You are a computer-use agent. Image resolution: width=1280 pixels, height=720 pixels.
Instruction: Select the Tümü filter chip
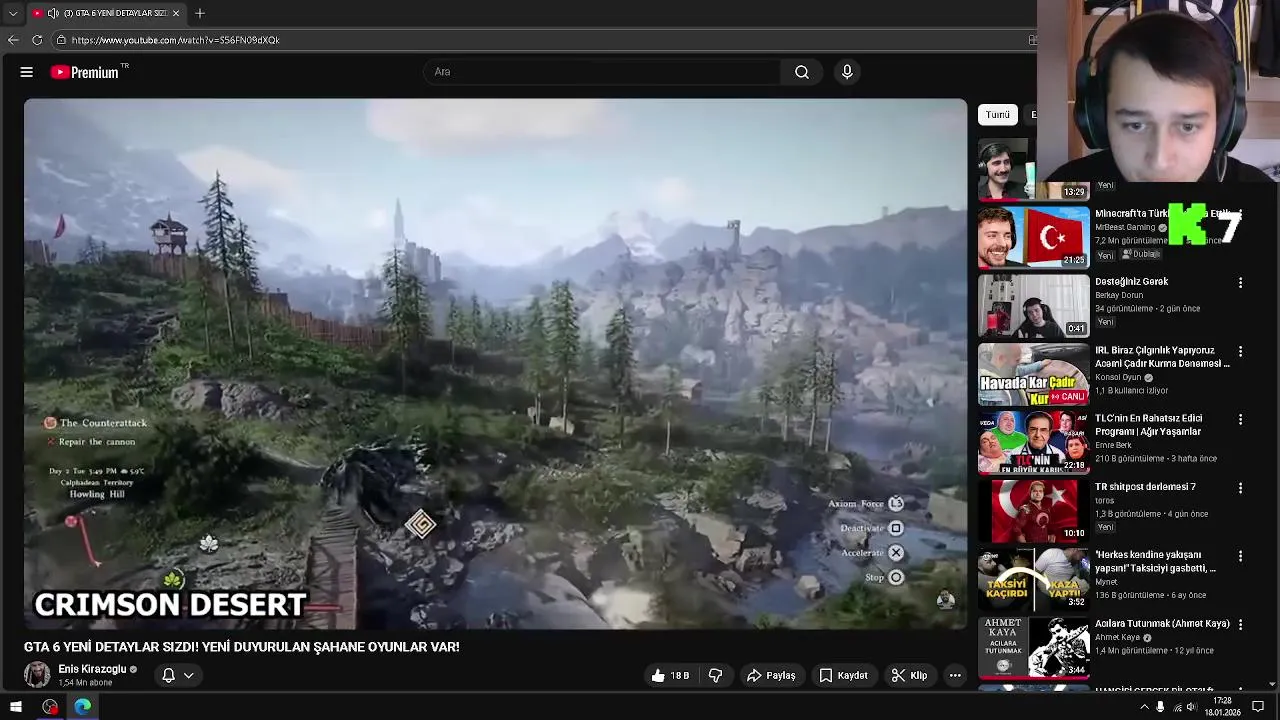click(x=997, y=115)
